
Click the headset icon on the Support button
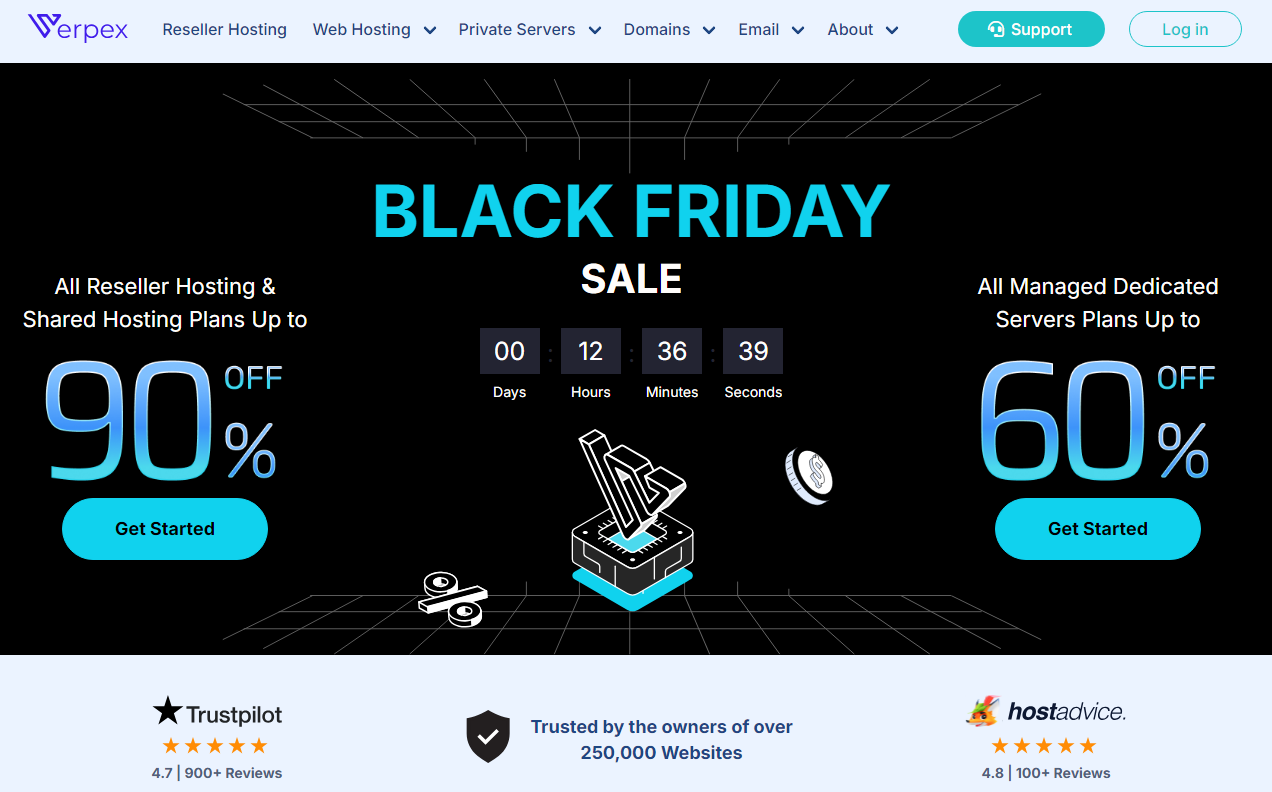pos(996,30)
